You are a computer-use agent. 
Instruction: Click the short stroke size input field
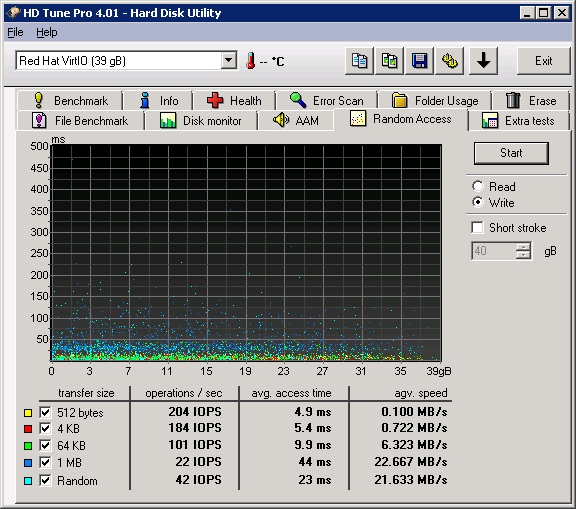click(494, 251)
